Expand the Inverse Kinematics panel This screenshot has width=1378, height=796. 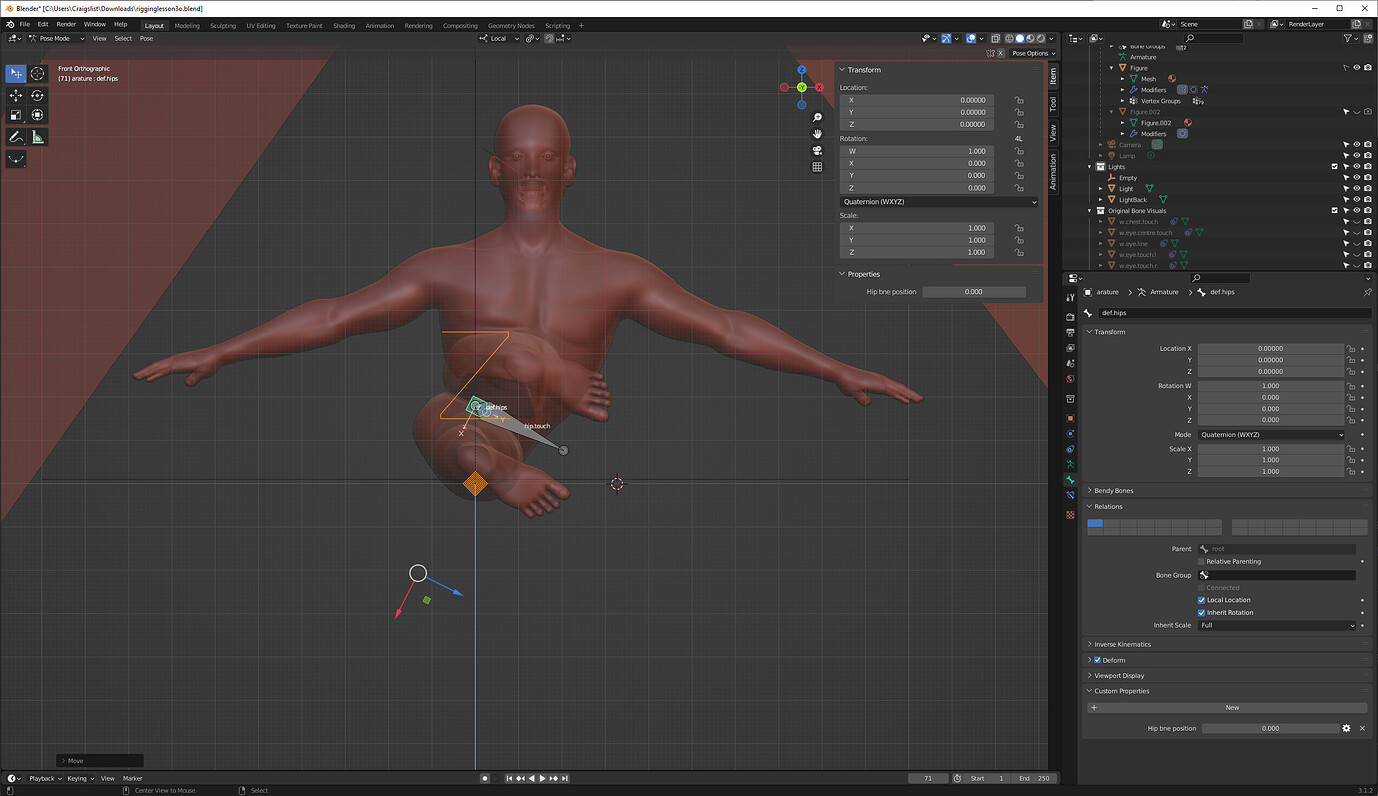tap(1122, 644)
